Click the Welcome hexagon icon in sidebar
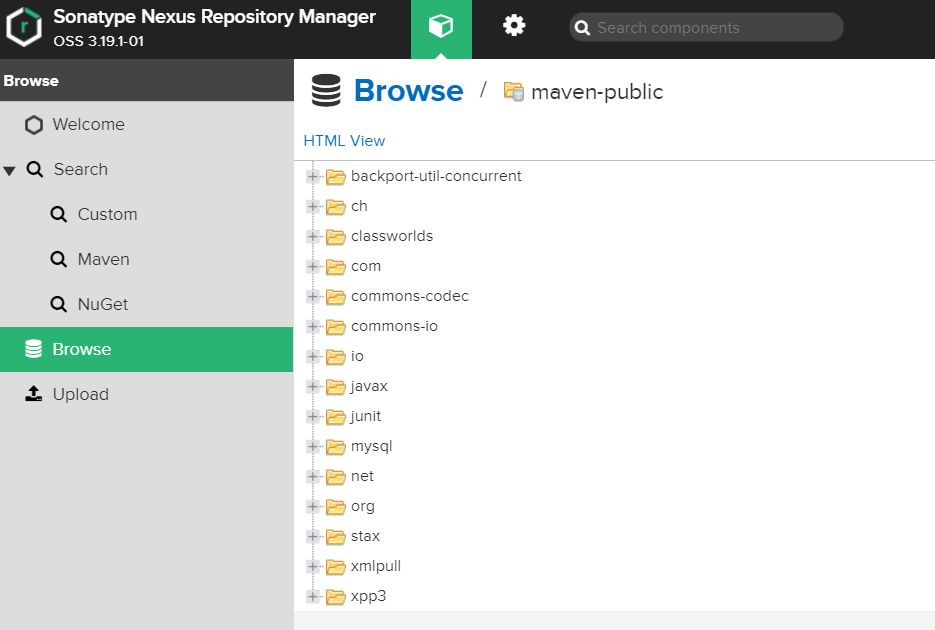 (34, 125)
